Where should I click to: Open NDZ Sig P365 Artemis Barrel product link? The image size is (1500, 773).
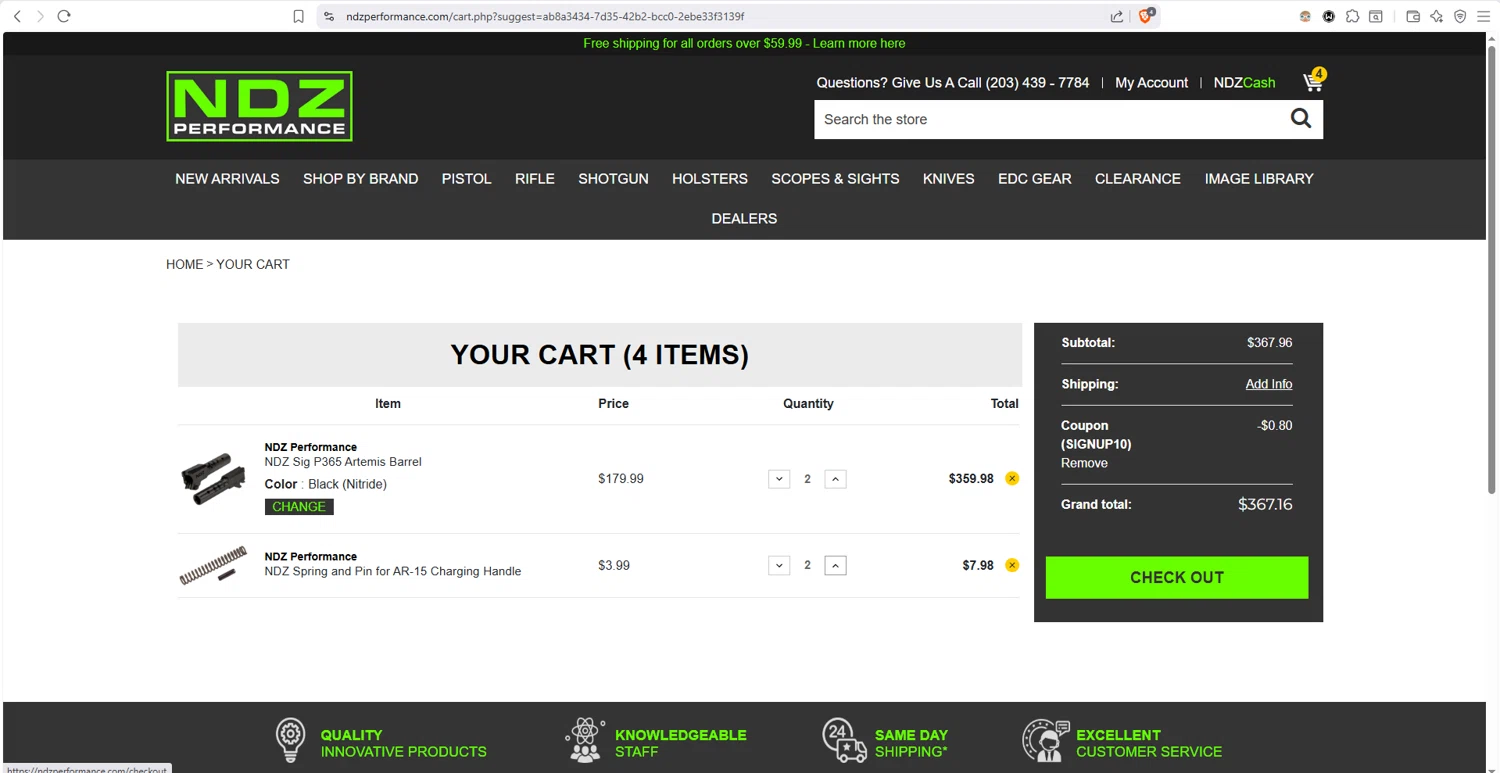coord(343,462)
